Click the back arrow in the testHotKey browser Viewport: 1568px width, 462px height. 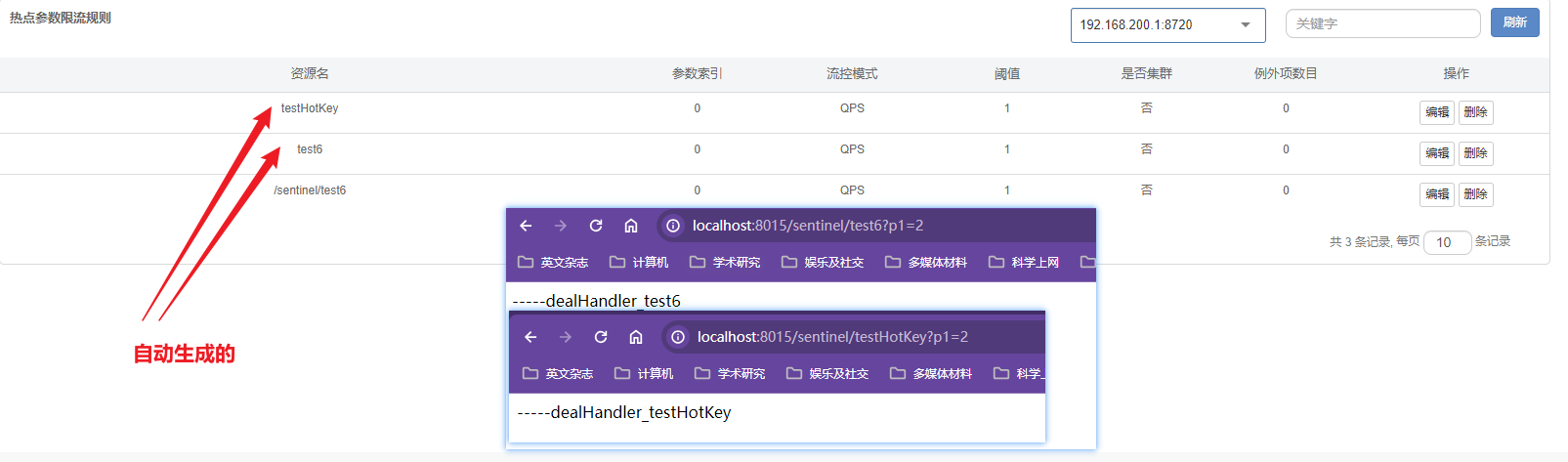tap(530, 337)
